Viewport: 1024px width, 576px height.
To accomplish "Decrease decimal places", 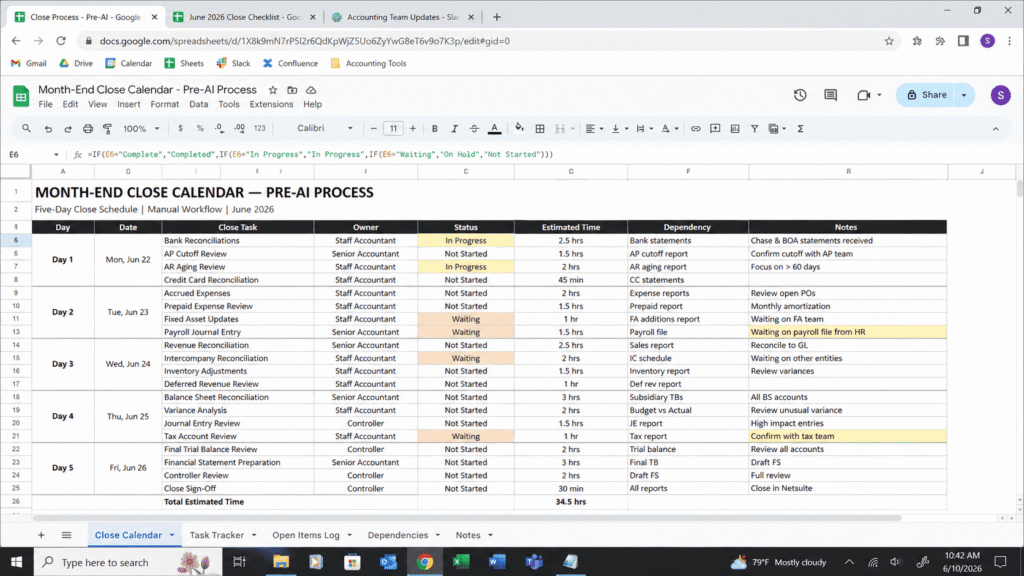I will point(219,129).
